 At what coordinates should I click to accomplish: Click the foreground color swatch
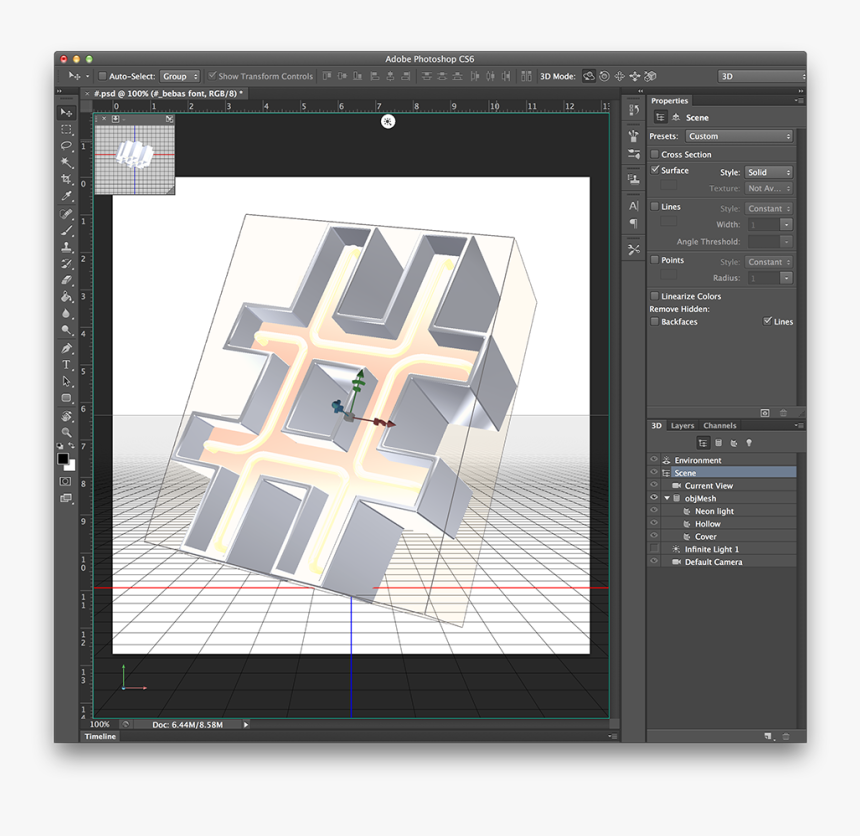(x=62, y=459)
